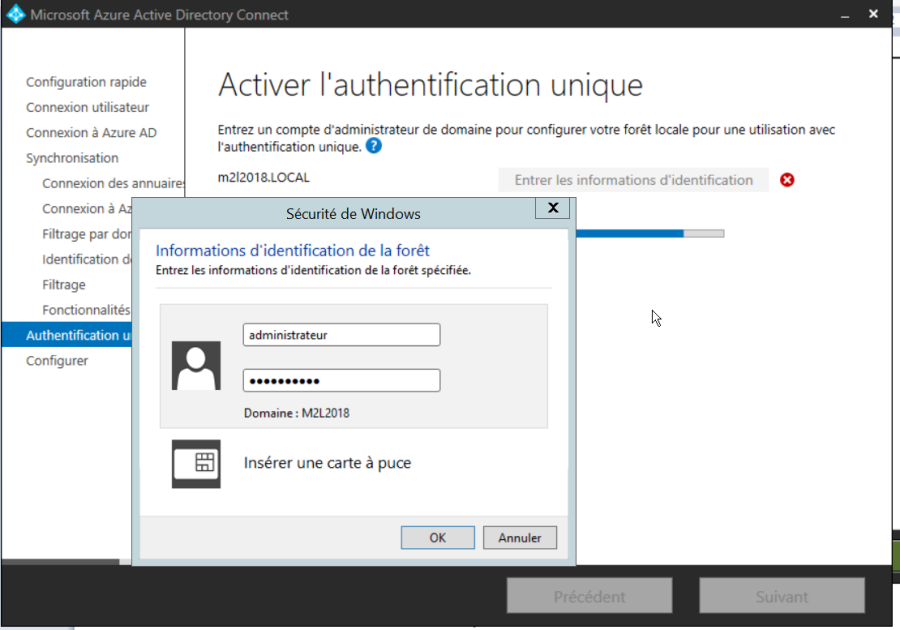Viewport: 900px width, 630px height.
Task: Open Filtrage par domaine sub-step
Action: [x=87, y=234]
